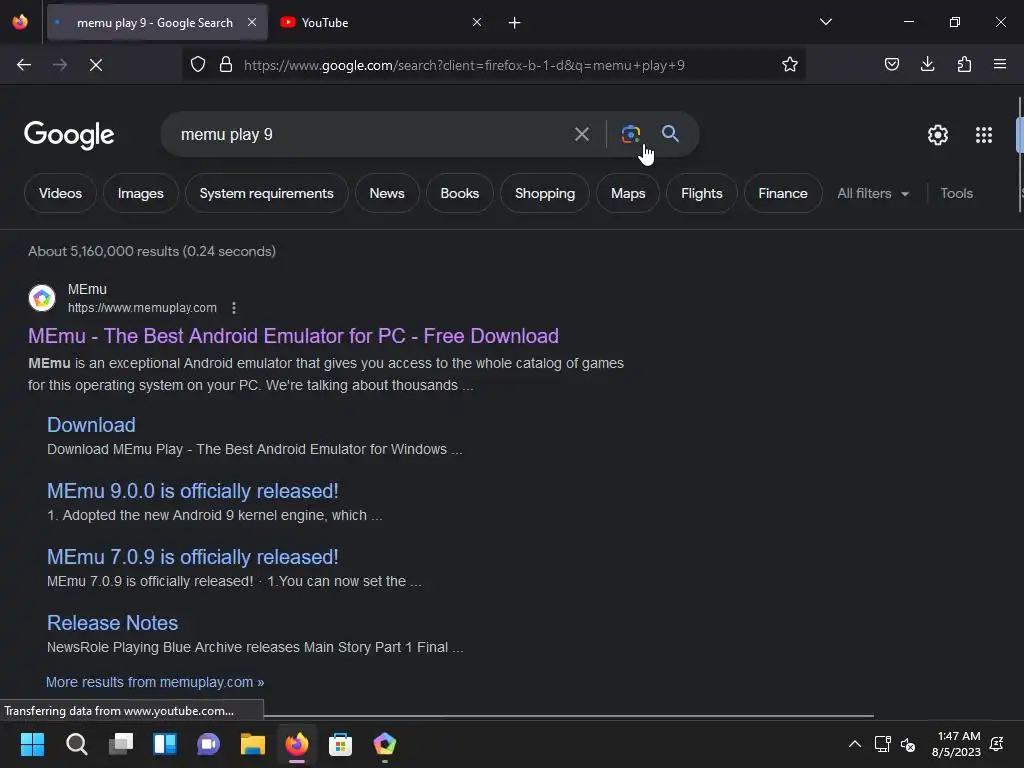Select the memu play 9 Google Search tab
This screenshot has height=768, width=1024.
[157, 23]
